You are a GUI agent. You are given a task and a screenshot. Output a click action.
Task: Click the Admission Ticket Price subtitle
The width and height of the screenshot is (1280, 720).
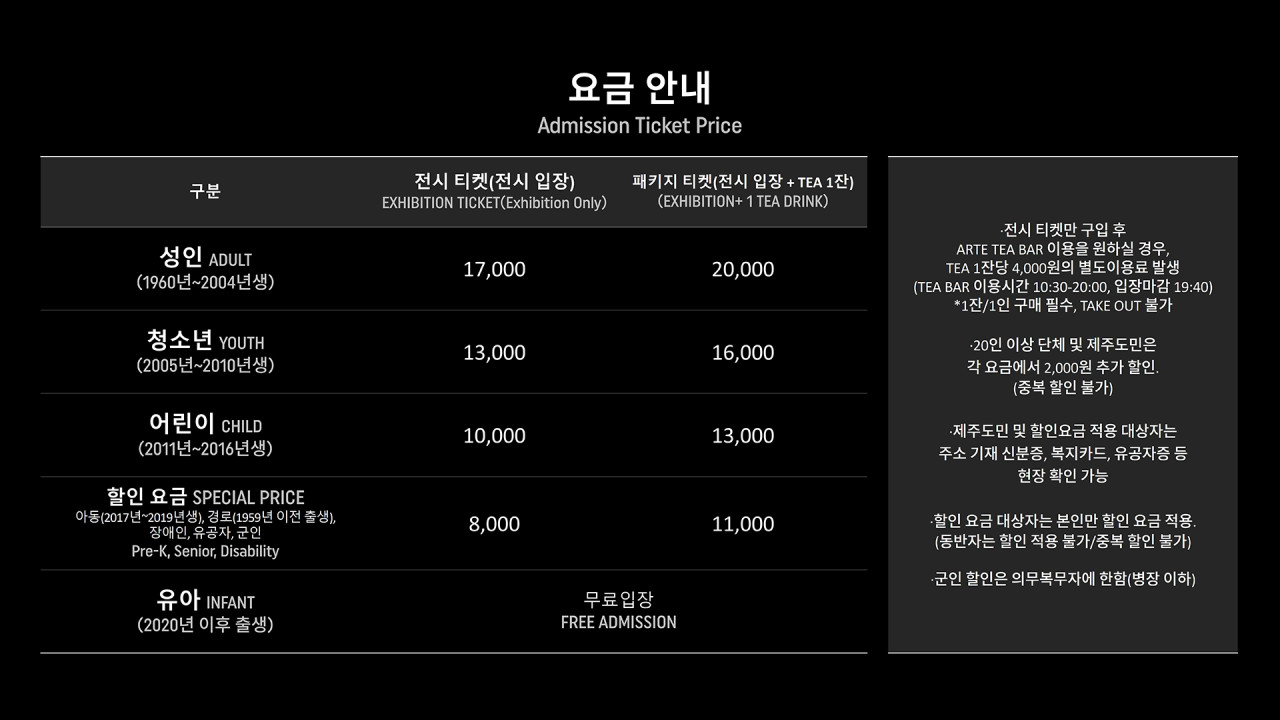tap(639, 126)
